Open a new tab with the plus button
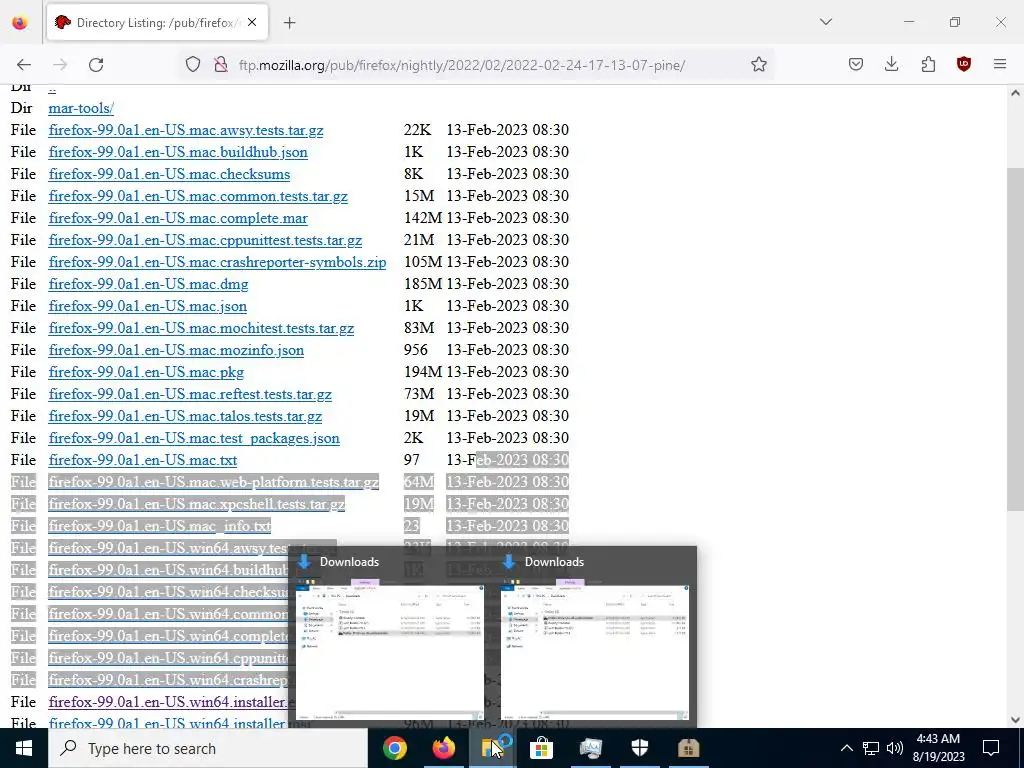Viewport: 1024px width, 768px height. click(x=290, y=23)
